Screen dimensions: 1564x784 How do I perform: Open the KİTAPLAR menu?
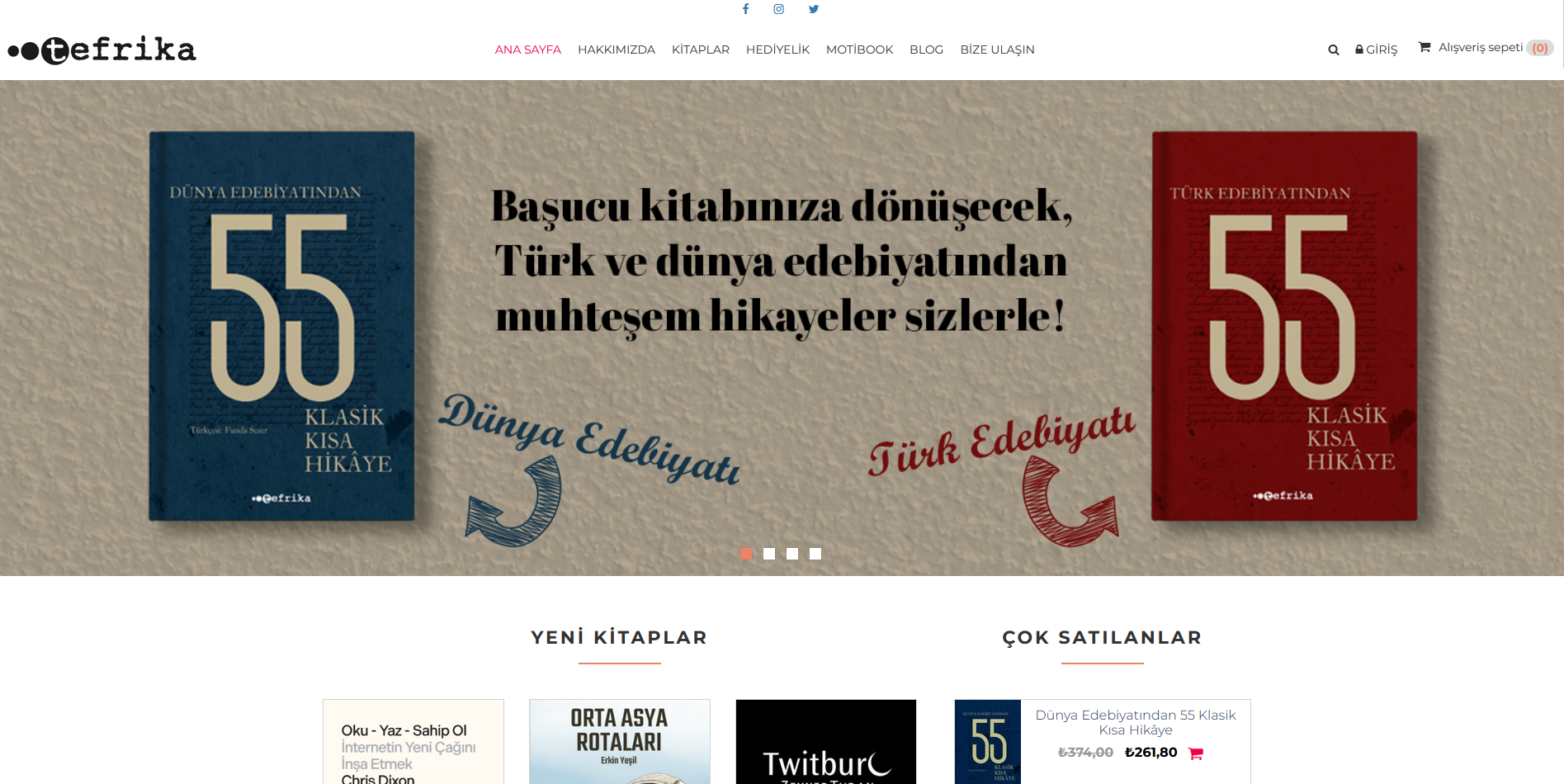coord(701,50)
